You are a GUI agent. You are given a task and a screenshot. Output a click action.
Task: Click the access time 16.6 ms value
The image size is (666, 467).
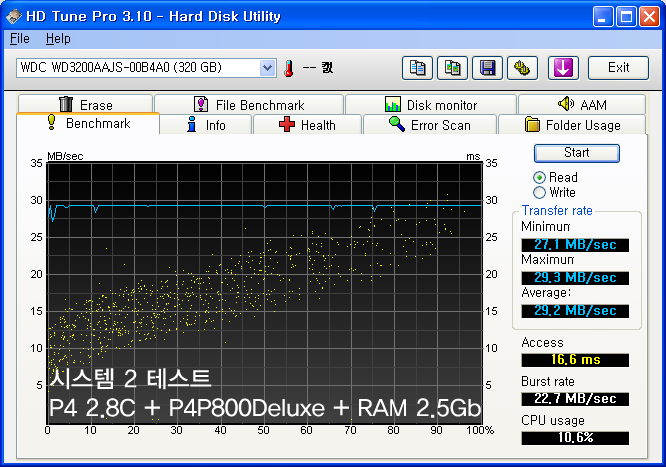[x=575, y=360]
